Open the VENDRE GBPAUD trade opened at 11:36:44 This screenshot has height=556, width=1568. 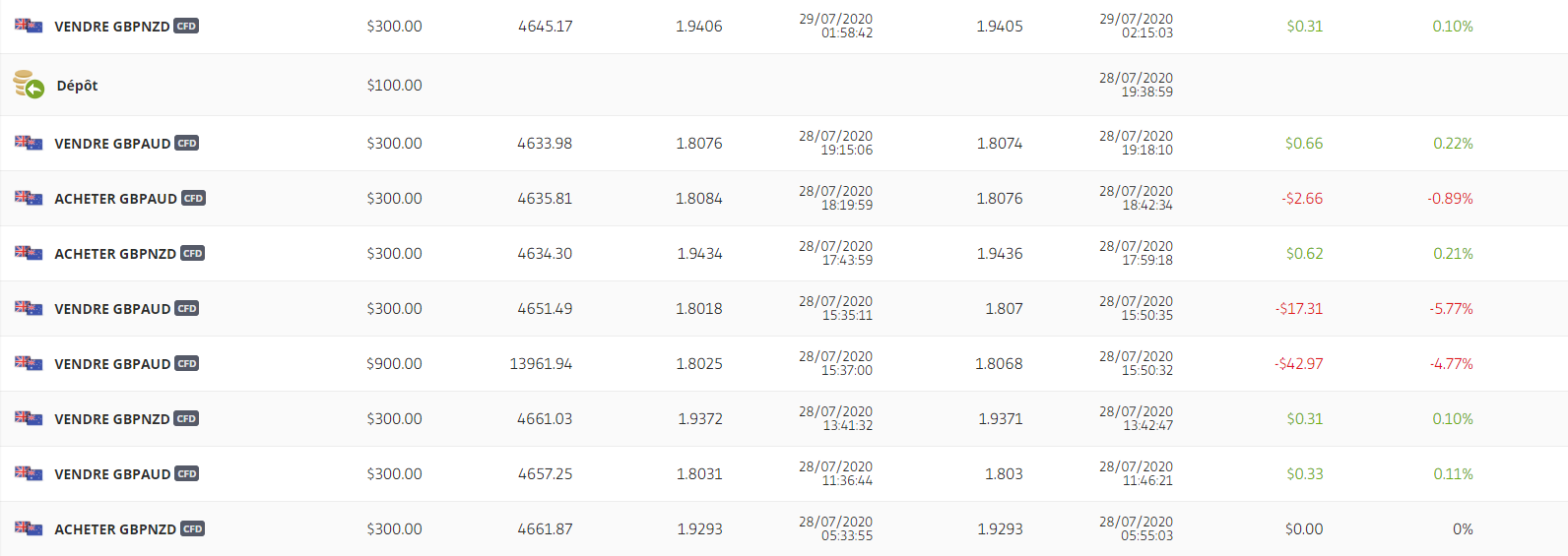112,474
